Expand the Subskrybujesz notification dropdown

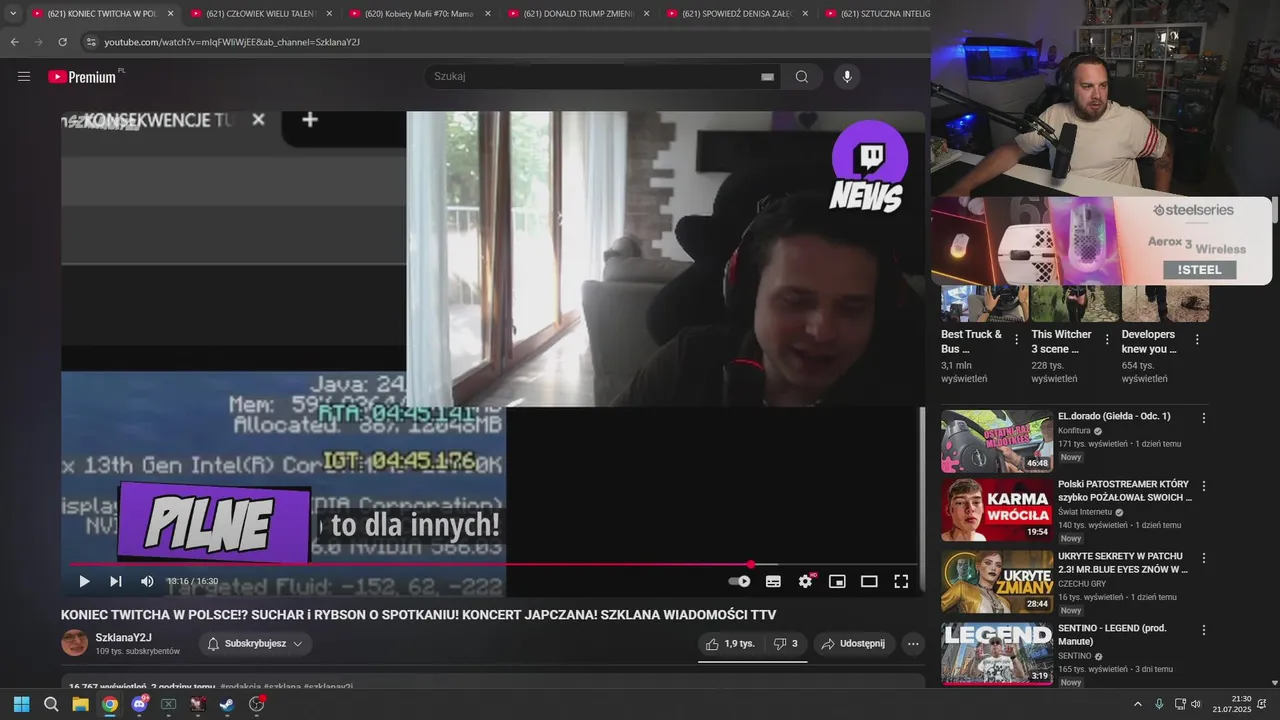(x=255, y=644)
